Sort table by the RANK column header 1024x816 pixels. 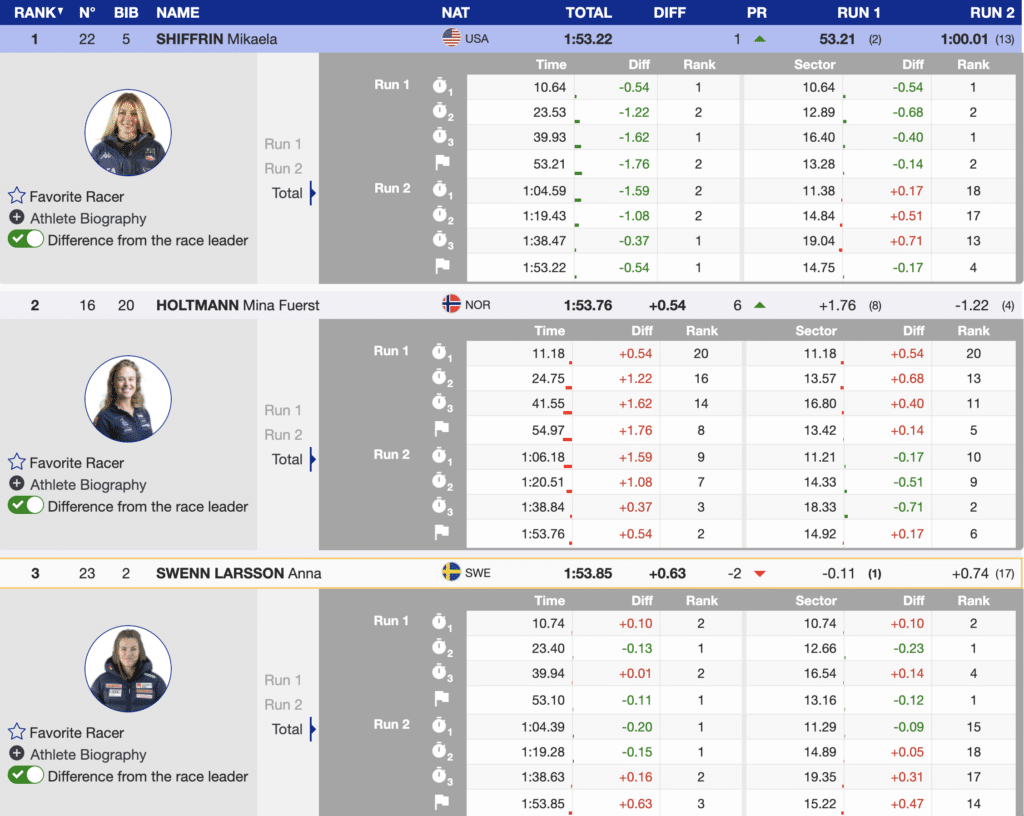pos(37,13)
